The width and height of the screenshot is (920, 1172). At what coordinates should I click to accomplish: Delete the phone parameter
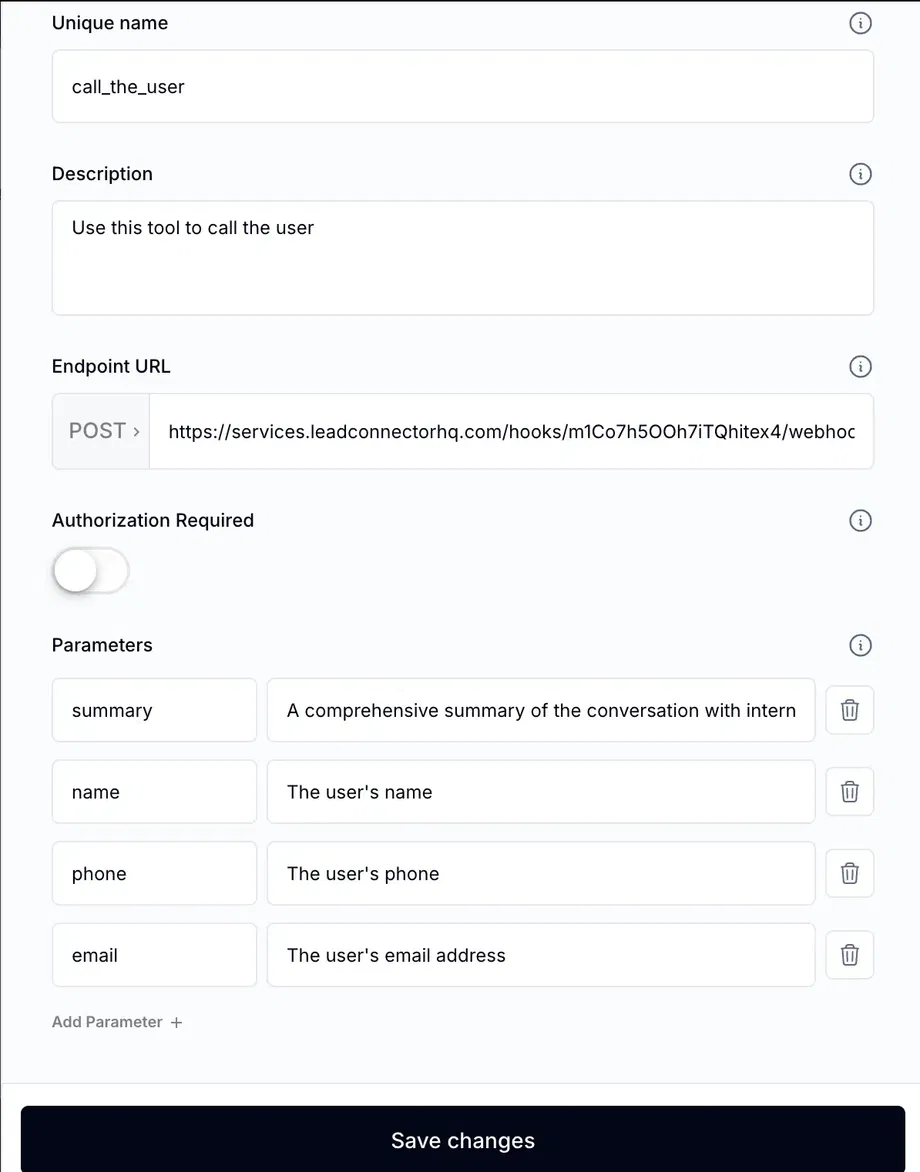(x=849, y=873)
